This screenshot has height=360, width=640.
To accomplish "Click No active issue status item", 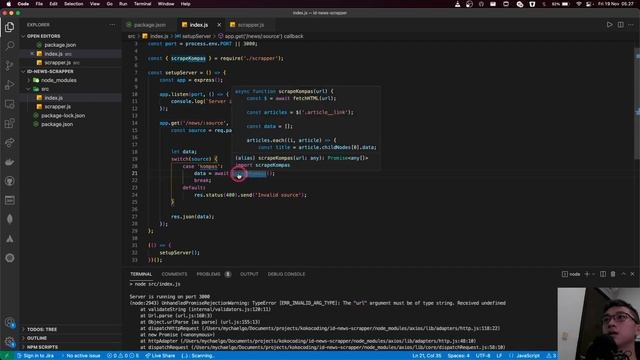I will pos(81,356).
